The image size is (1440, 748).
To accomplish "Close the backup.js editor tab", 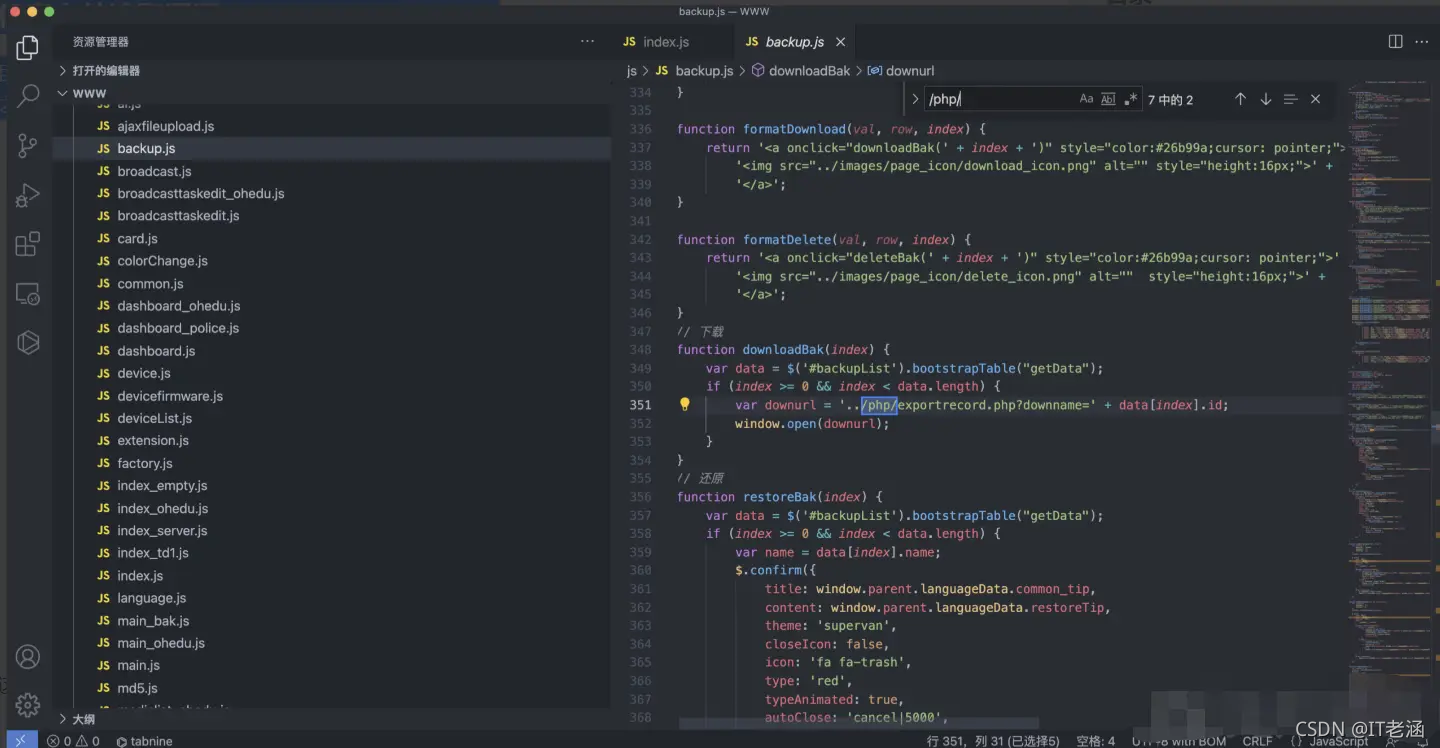I will 841,42.
